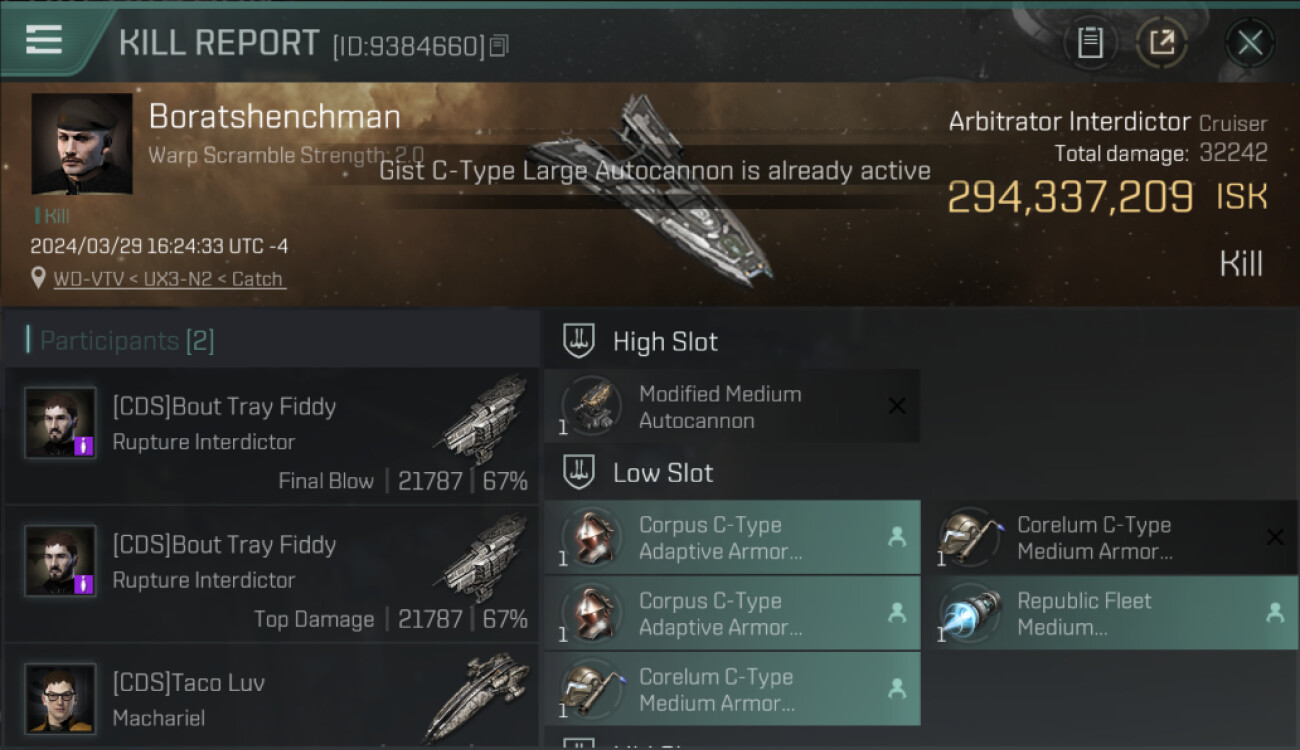The height and width of the screenshot is (750, 1300).
Task: Select the first Corpus C-Type Adaptive Armor item
Action: click(x=732, y=538)
